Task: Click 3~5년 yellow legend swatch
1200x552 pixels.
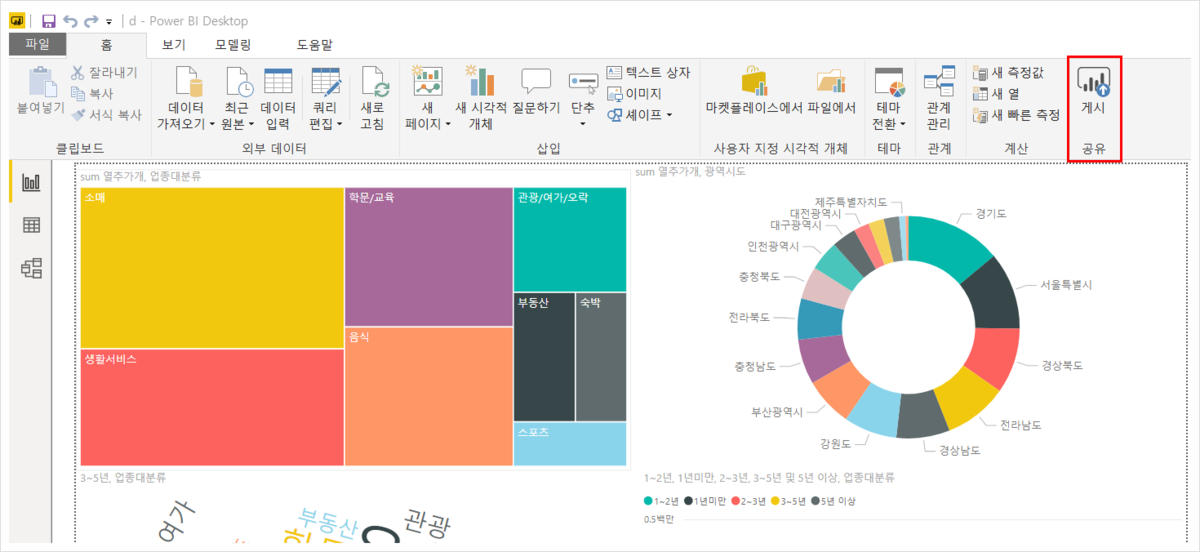Action: [x=775, y=501]
